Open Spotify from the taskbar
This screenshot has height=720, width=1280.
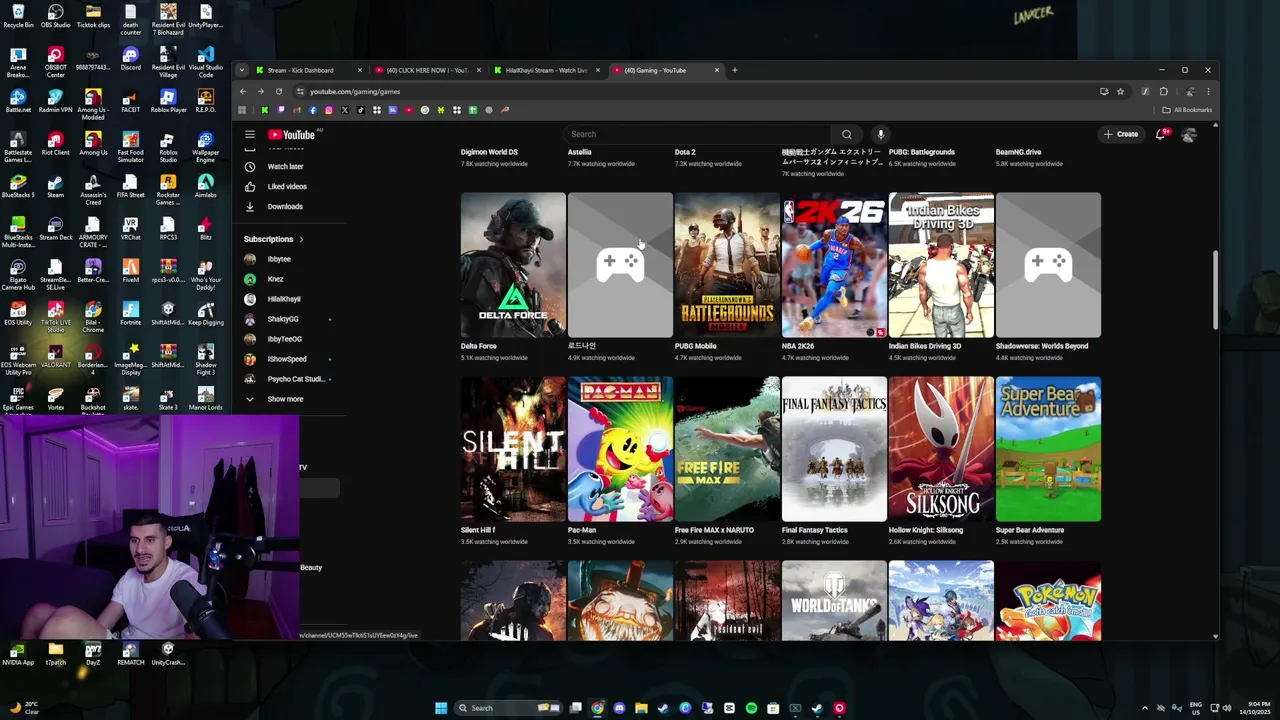(751, 708)
